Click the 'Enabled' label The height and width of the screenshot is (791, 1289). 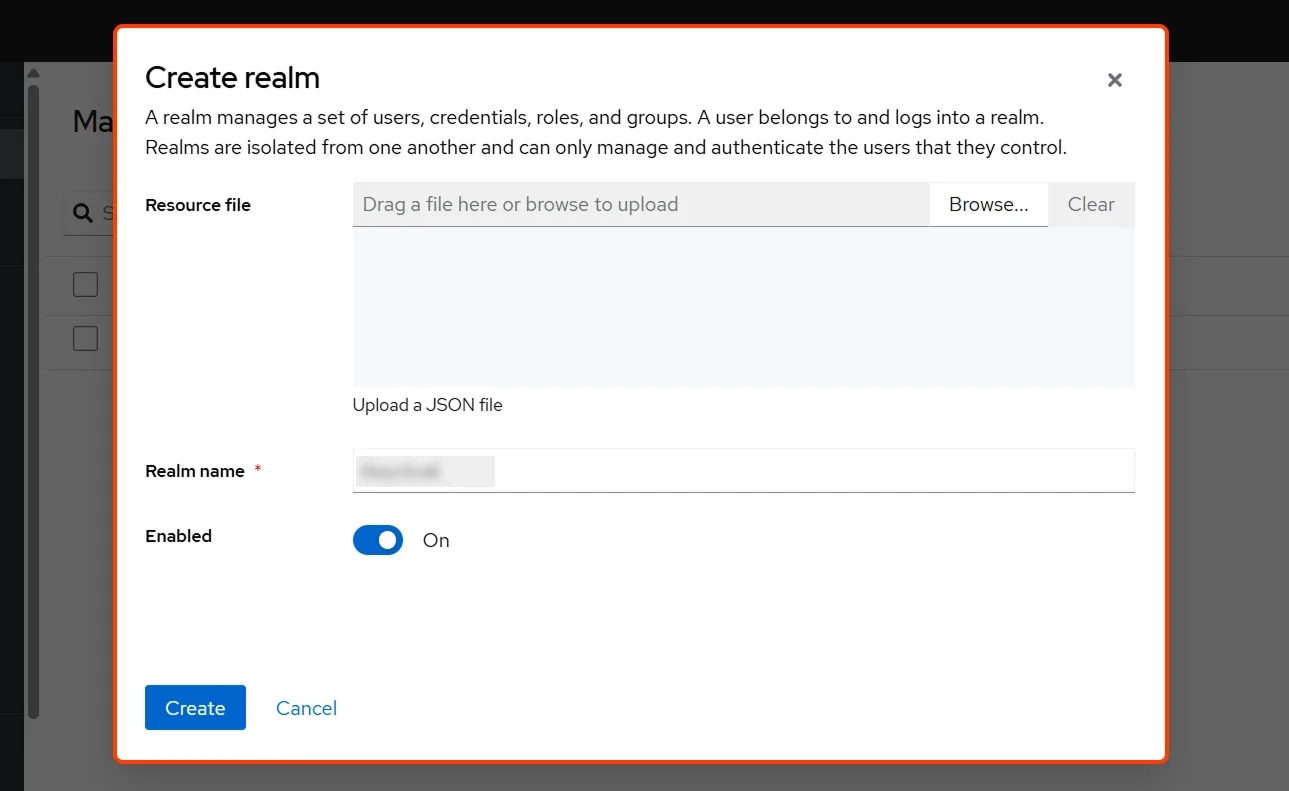click(x=179, y=536)
